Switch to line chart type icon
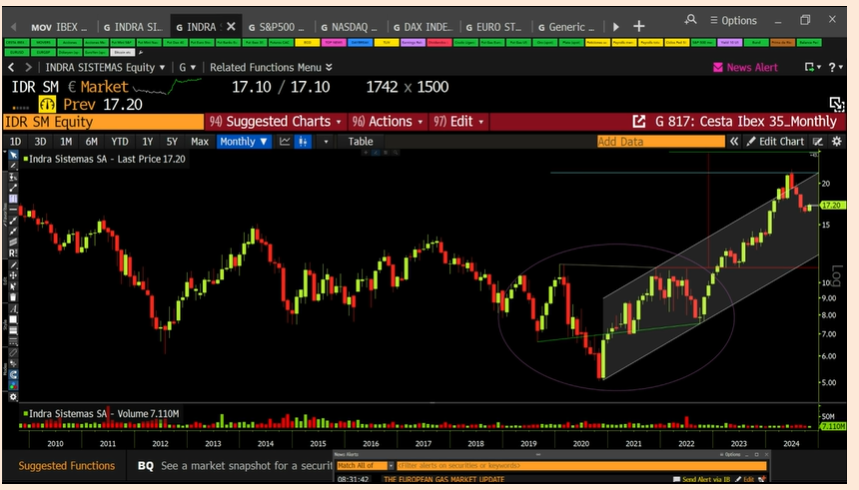 point(285,141)
